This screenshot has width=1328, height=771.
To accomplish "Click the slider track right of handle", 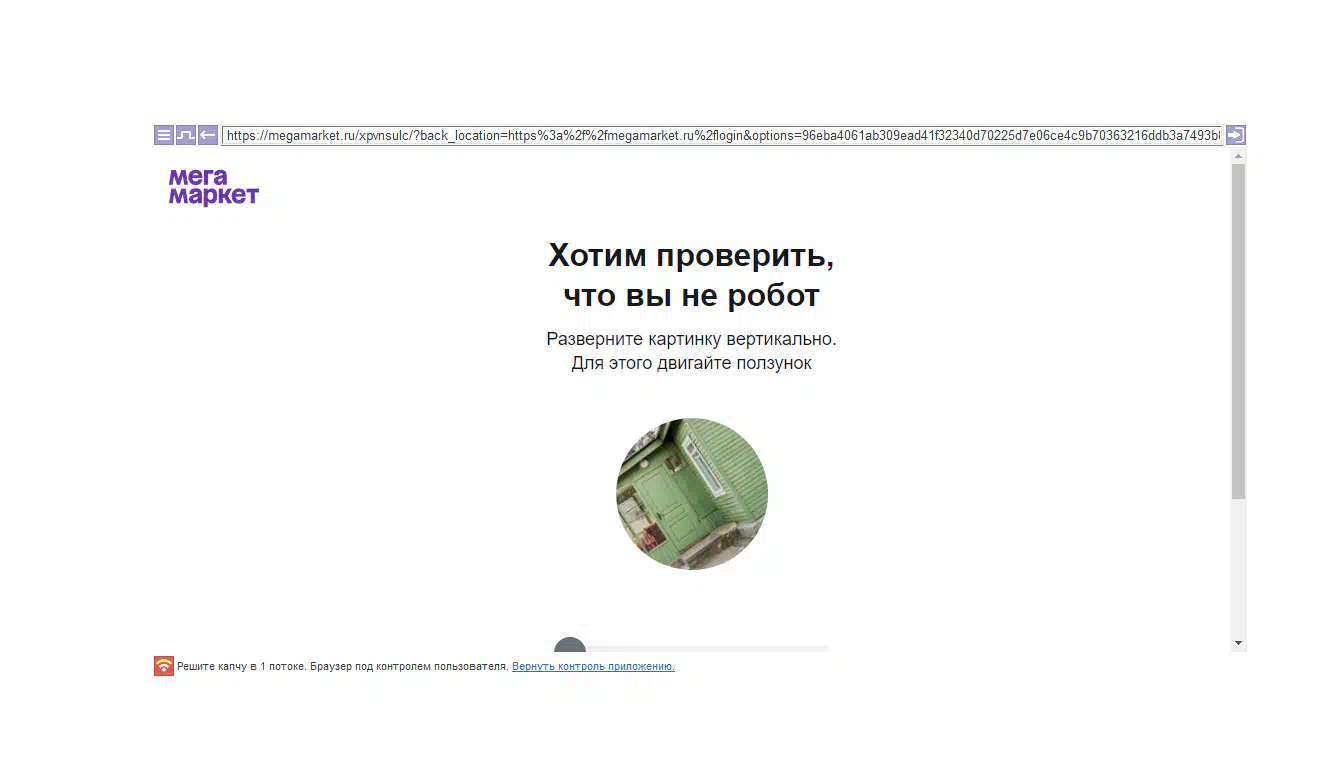I will (707, 649).
